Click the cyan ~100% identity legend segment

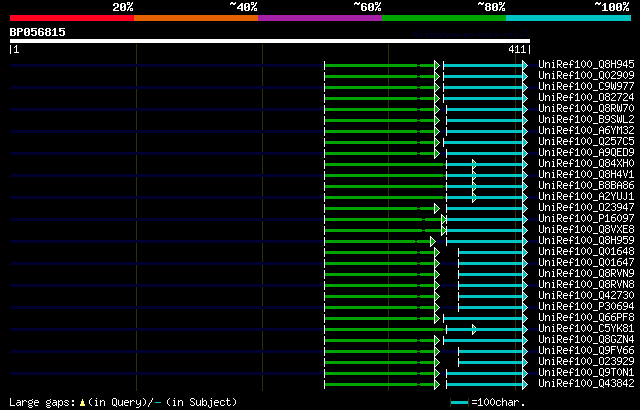[x=569, y=18]
